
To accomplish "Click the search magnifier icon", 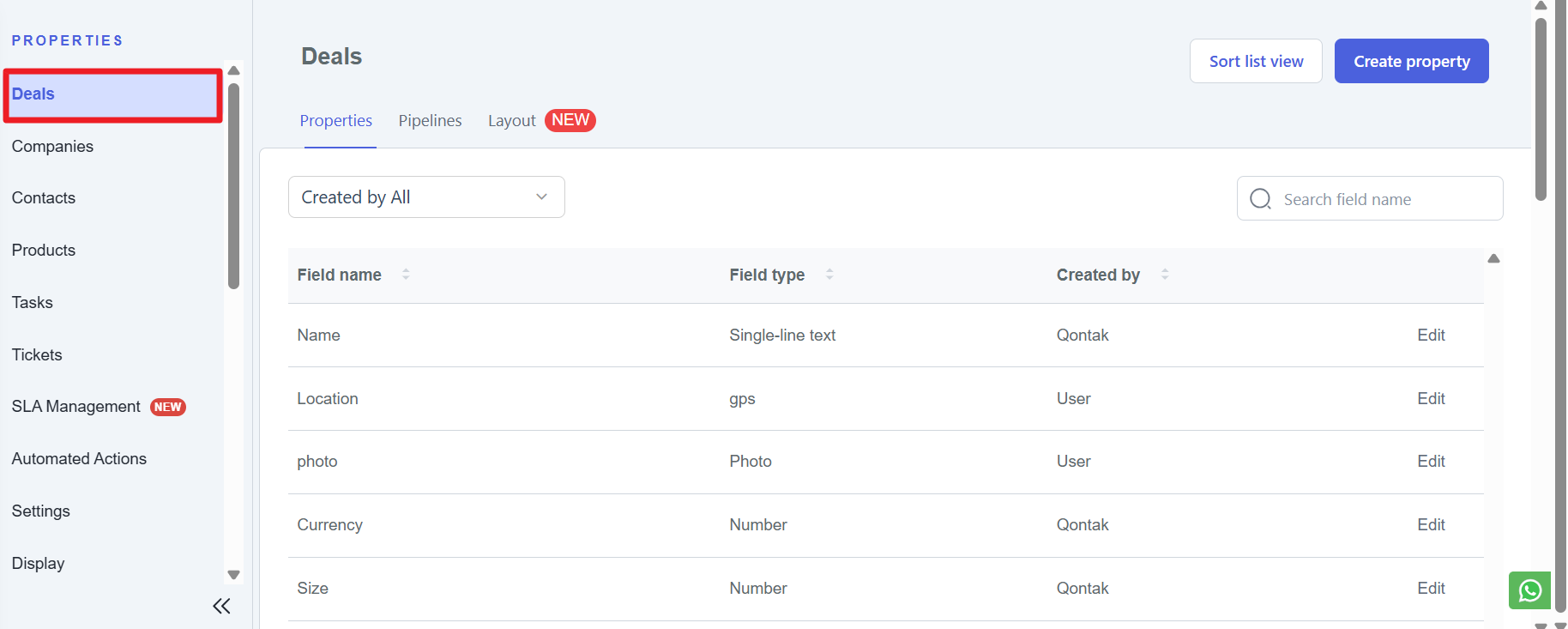I will pos(1260,199).
